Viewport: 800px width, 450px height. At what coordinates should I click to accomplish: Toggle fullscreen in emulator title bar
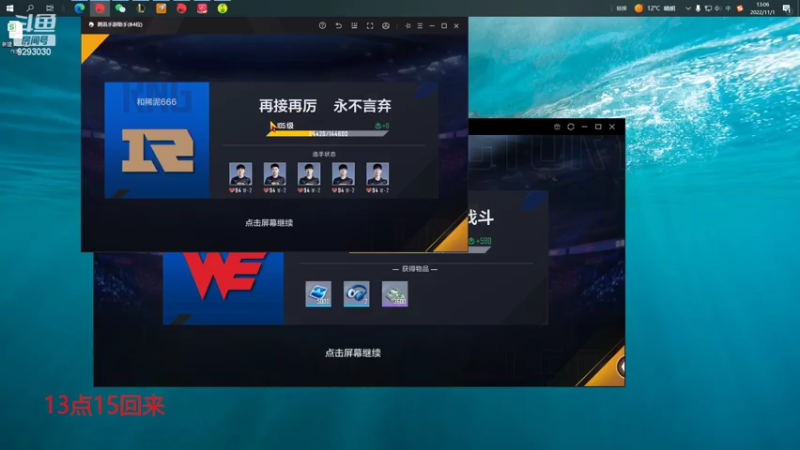coord(370,26)
